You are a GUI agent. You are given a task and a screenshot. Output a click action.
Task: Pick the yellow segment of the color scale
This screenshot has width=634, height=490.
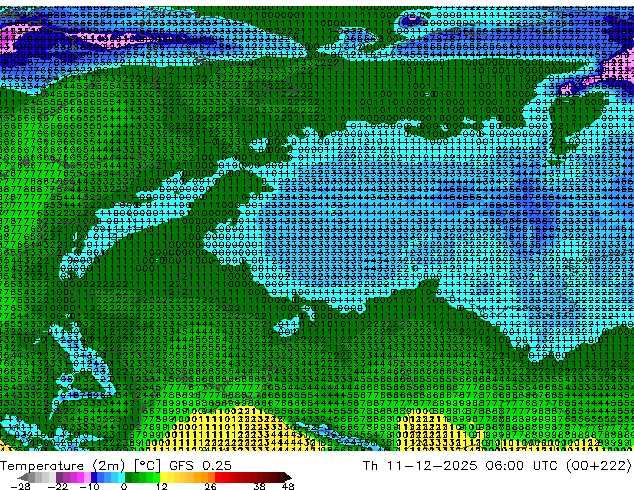tap(163, 477)
